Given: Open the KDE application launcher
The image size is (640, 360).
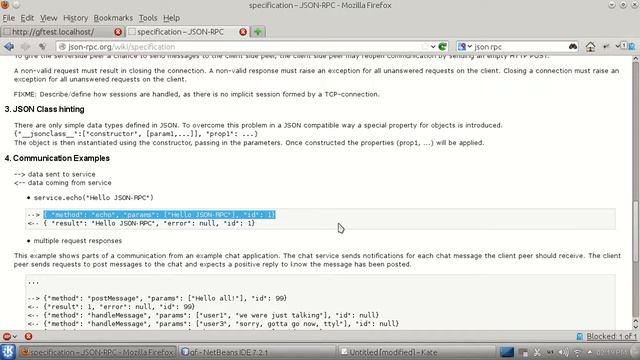Looking at the screenshot, I should [x=8, y=352].
